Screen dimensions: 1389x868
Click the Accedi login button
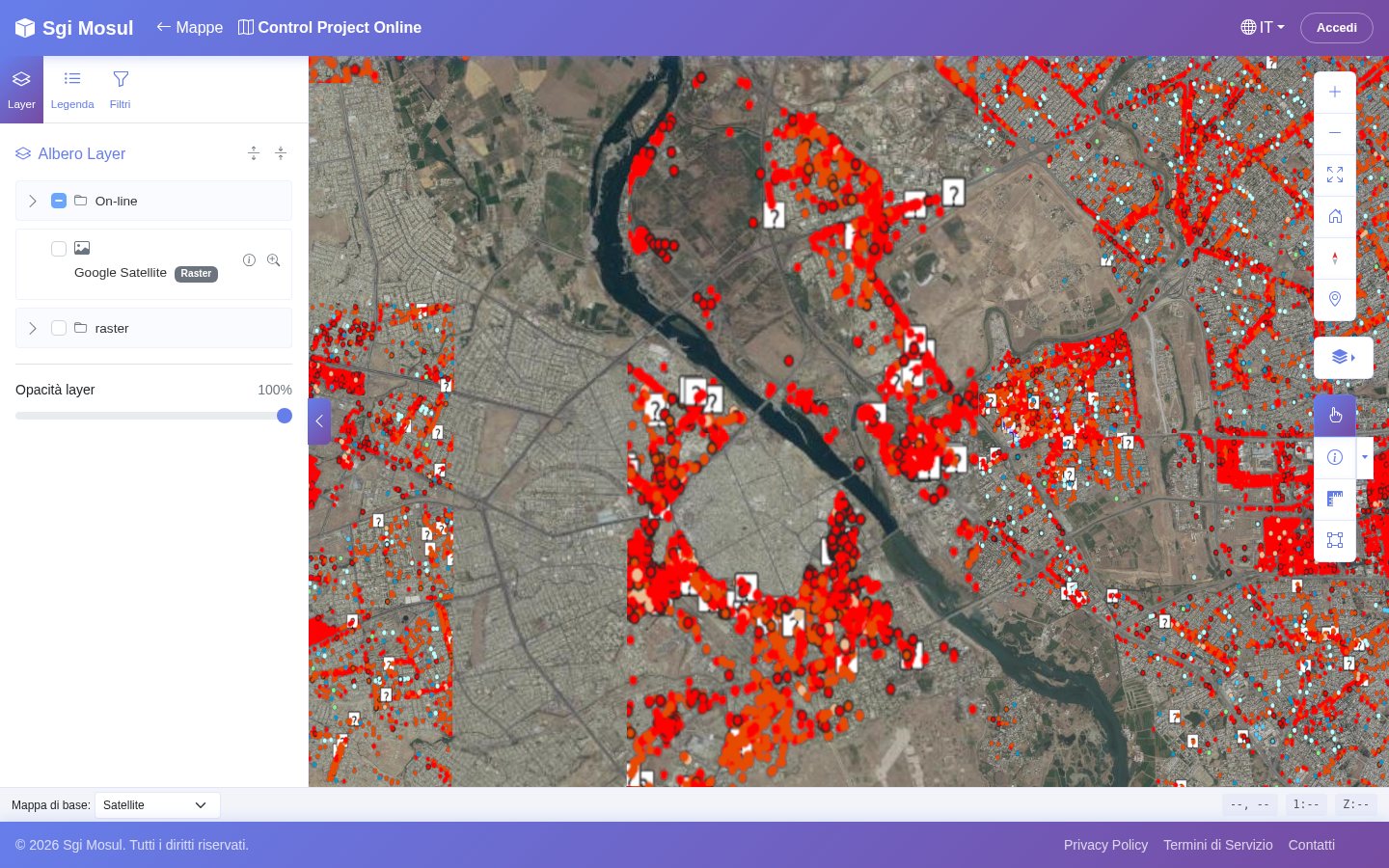coord(1337,28)
